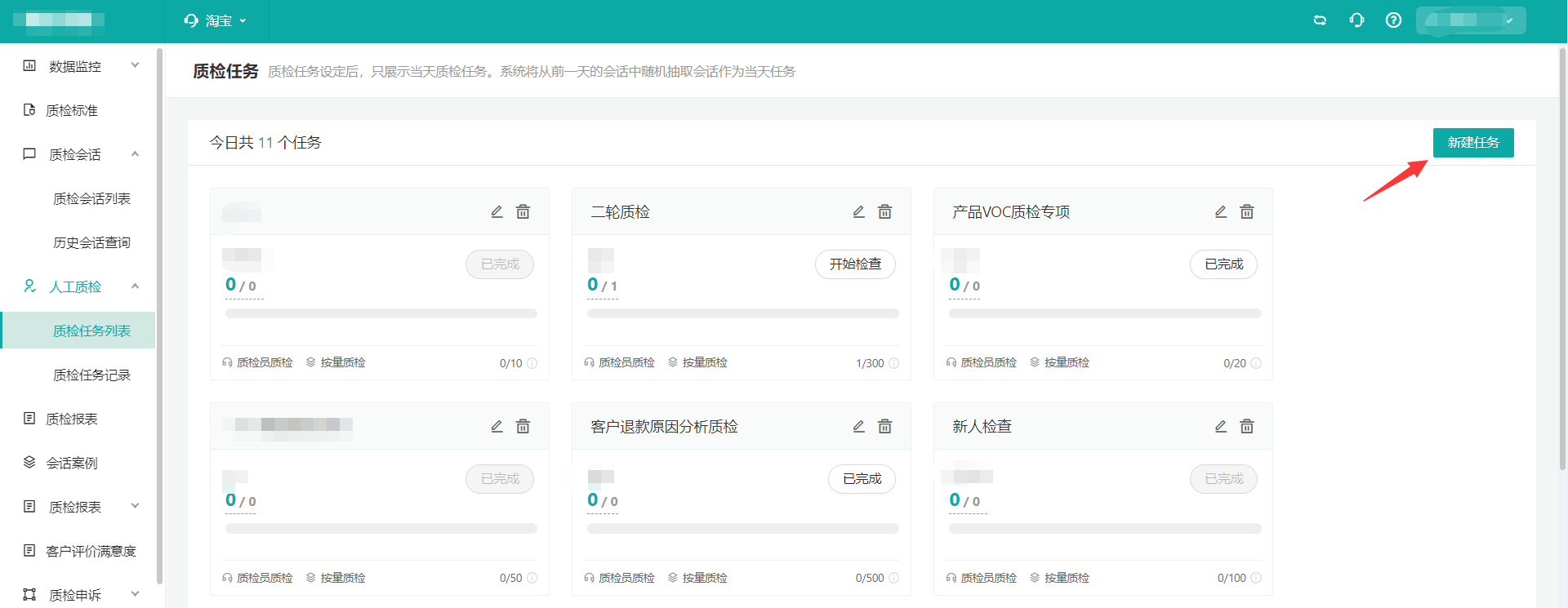Viewport: 1568px width, 608px height.
Task: Expand the 质检申诉 menu chevron
Action: 136,594
